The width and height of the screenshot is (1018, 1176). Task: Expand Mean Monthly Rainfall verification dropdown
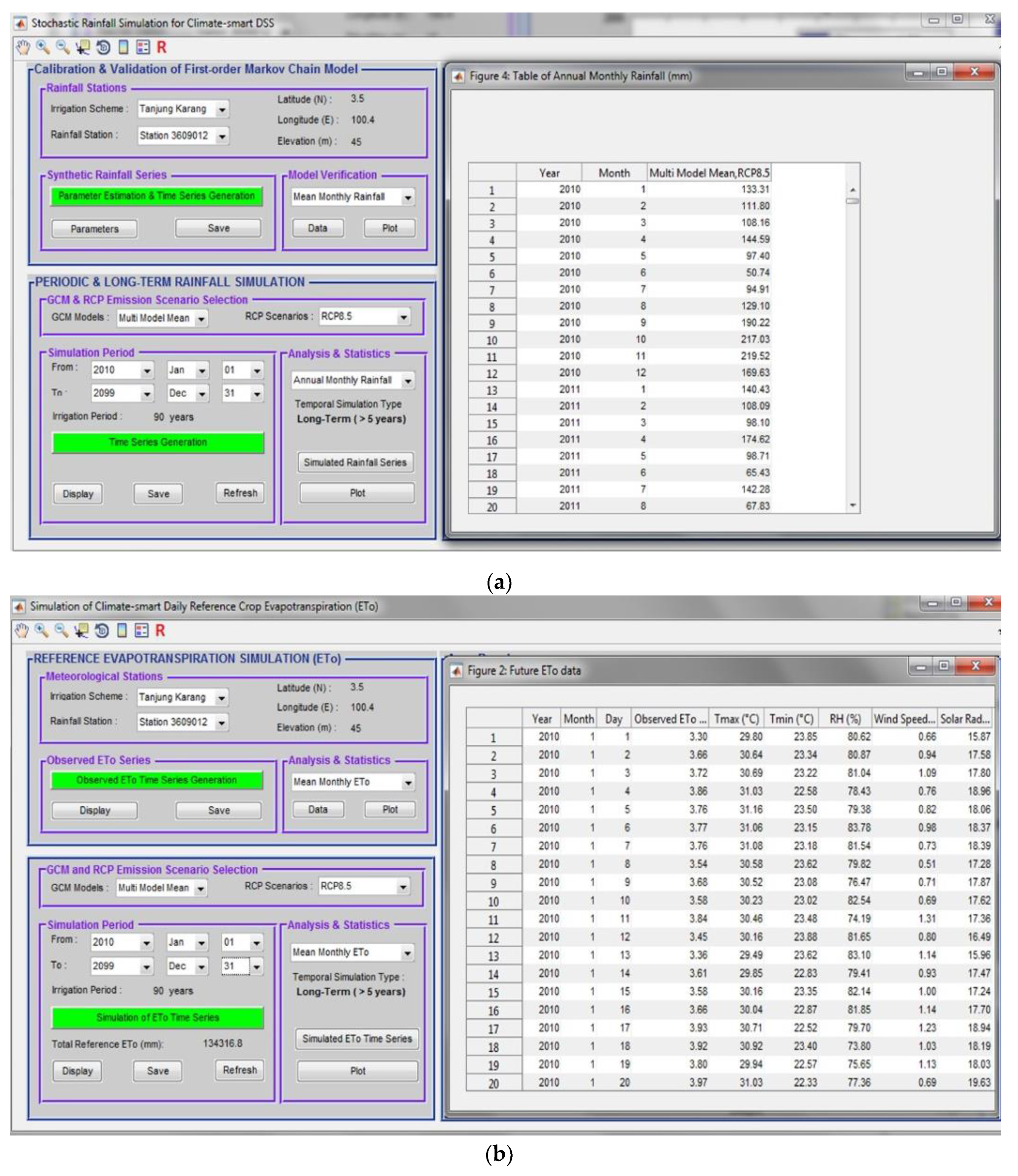pos(408,198)
